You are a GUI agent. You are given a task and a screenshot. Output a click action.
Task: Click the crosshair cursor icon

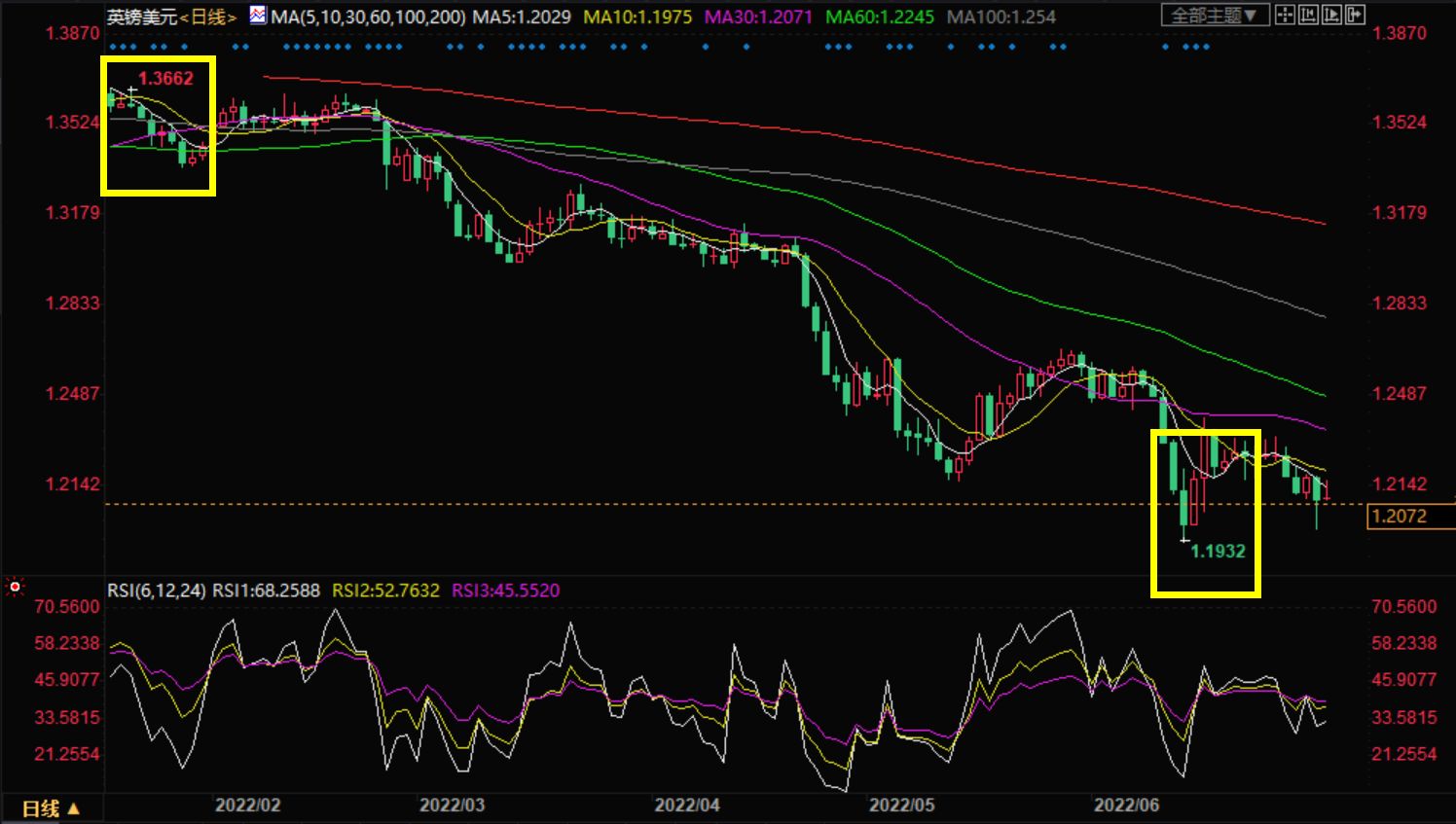pos(1285,15)
